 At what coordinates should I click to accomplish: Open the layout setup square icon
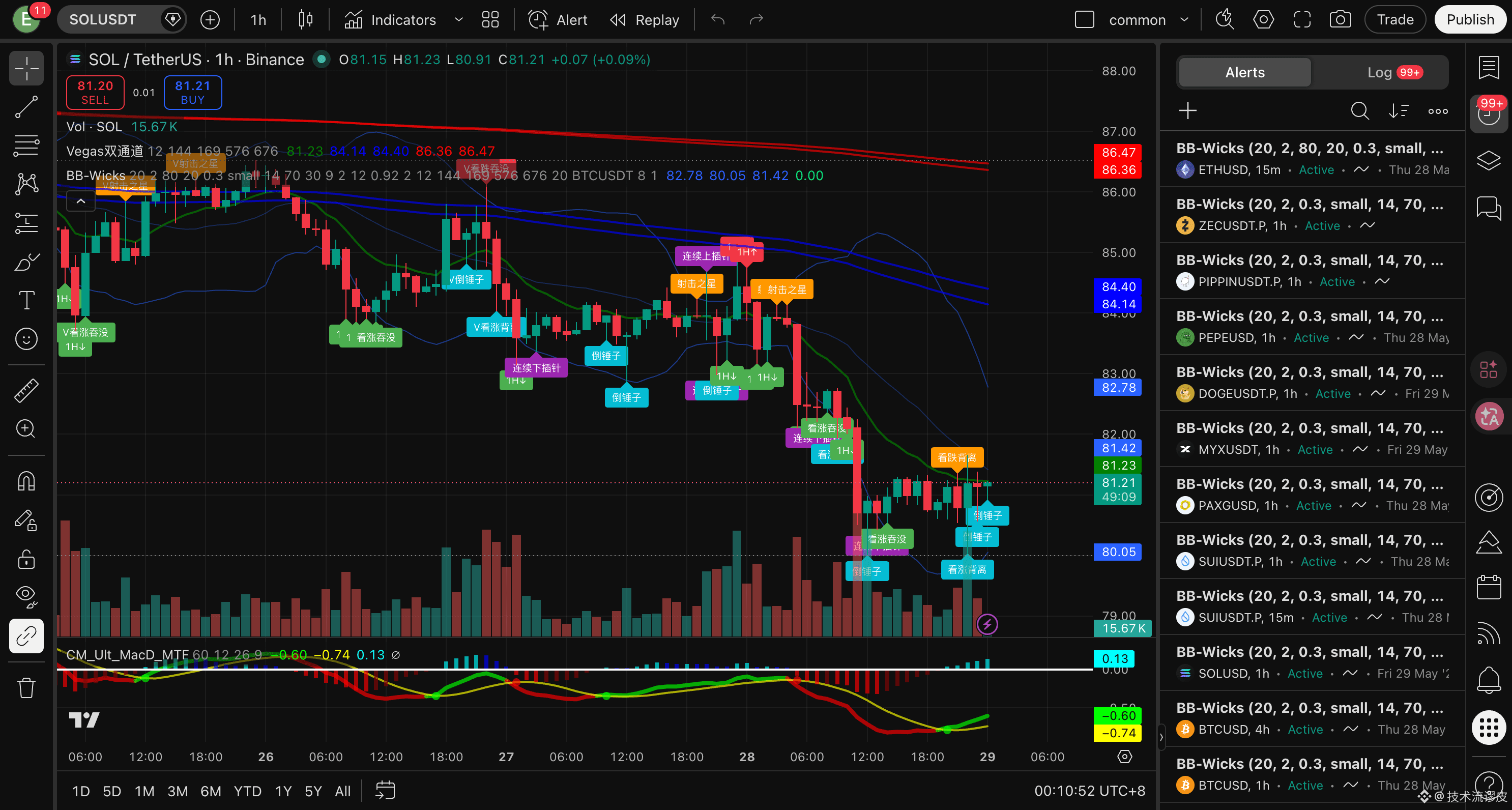tap(1084, 20)
